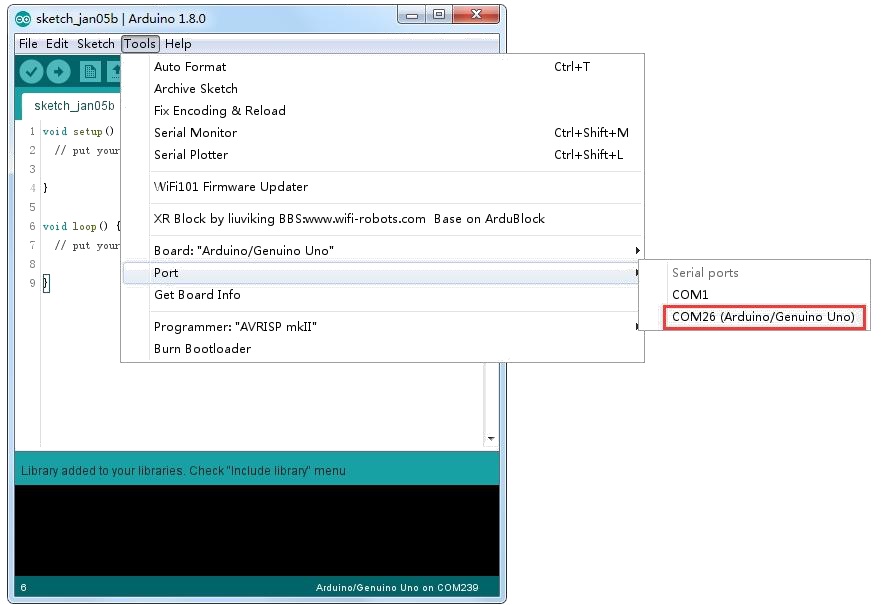Maximize the Arduino window
Image resolution: width=886 pixels, height=605 pixels.
point(438,15)
